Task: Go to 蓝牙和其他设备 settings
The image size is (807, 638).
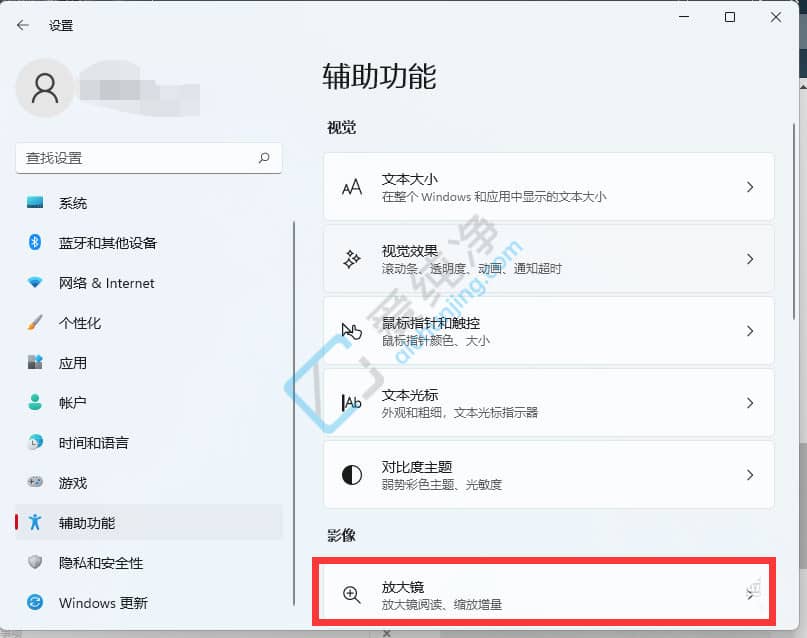Action: [149, 242]
